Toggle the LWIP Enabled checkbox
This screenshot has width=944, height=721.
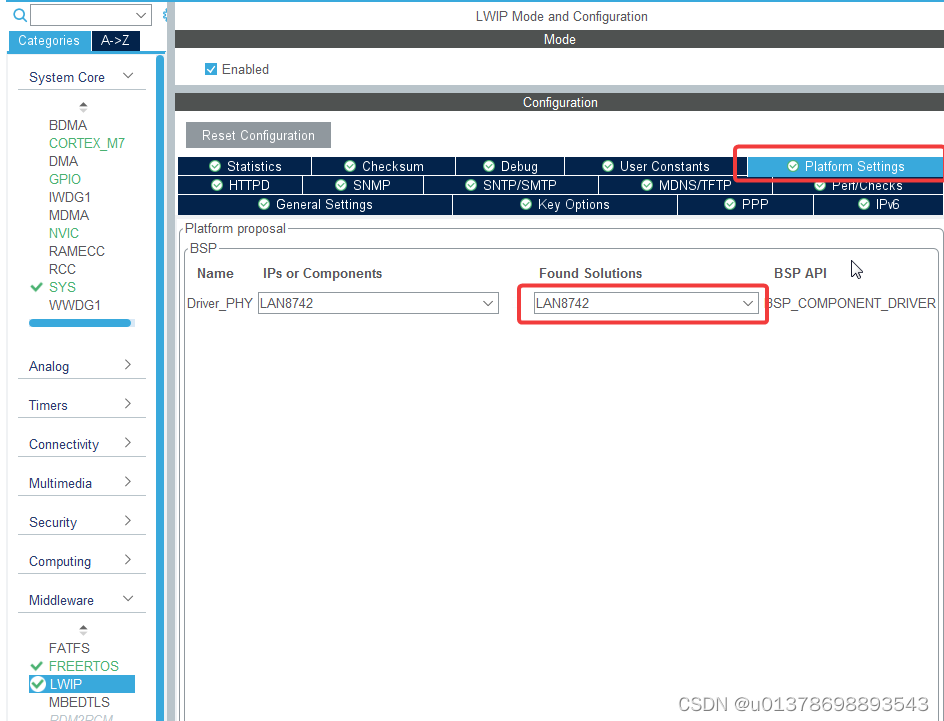211,69
